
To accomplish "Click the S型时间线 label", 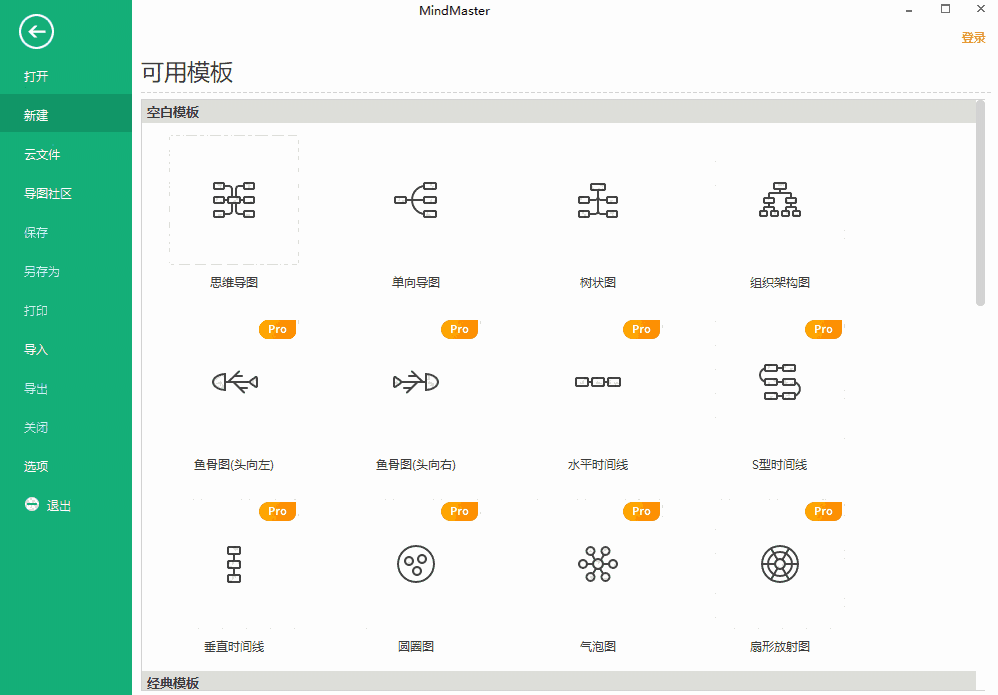I will point(780,465).
